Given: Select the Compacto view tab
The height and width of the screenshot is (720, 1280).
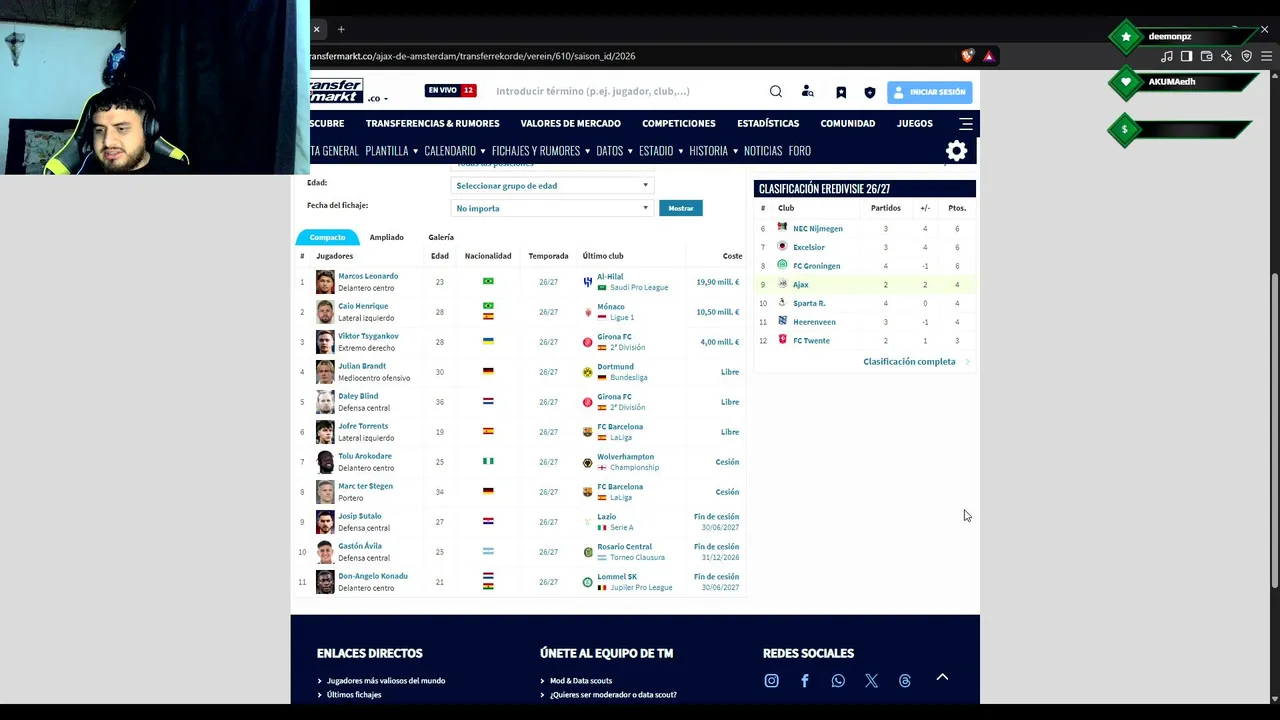Looking at the screenshot, I should (x=327, y=238).
